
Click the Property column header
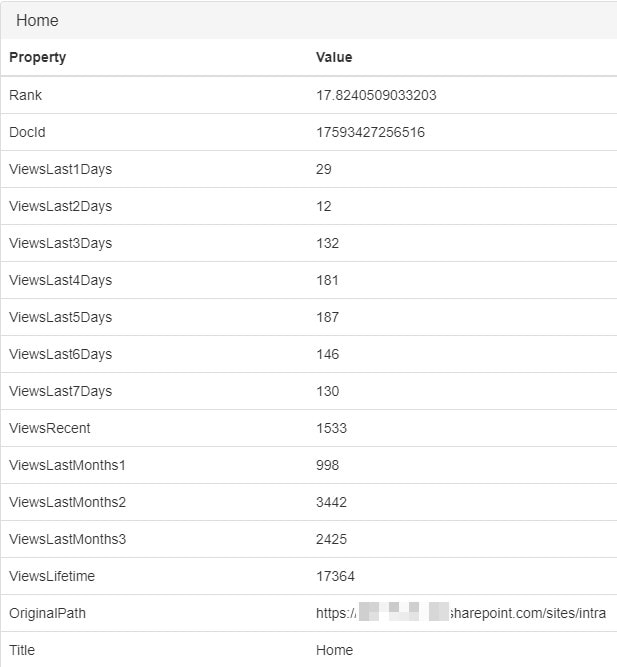(38, 57)
